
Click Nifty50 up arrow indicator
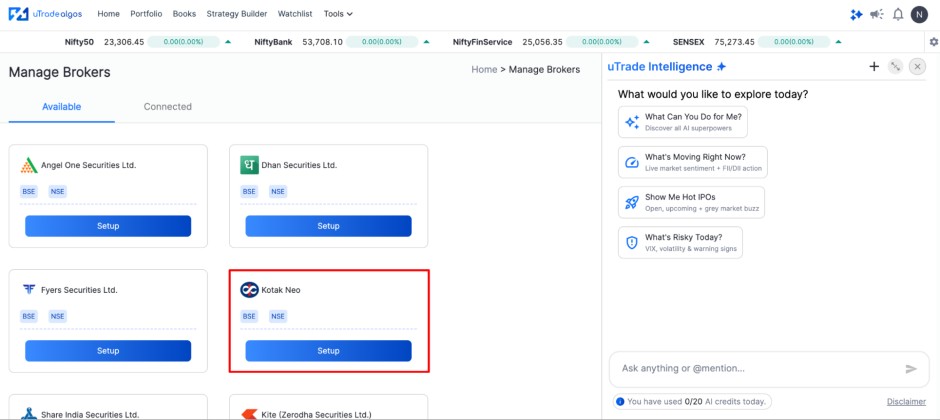(x=228, y=42)
